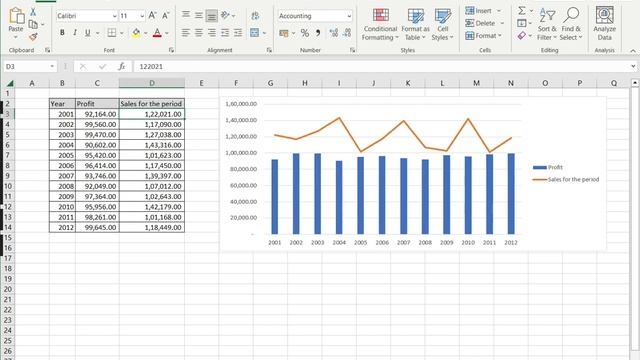Apply the red font color
Viewport: 640px width, 360px height.
tap(157, 33)
